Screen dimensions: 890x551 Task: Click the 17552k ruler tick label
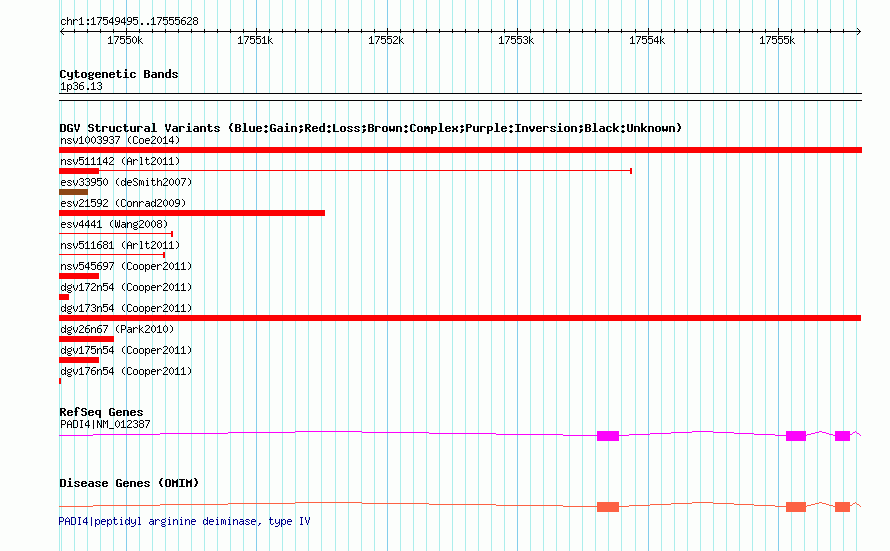[x=386, y=40]
